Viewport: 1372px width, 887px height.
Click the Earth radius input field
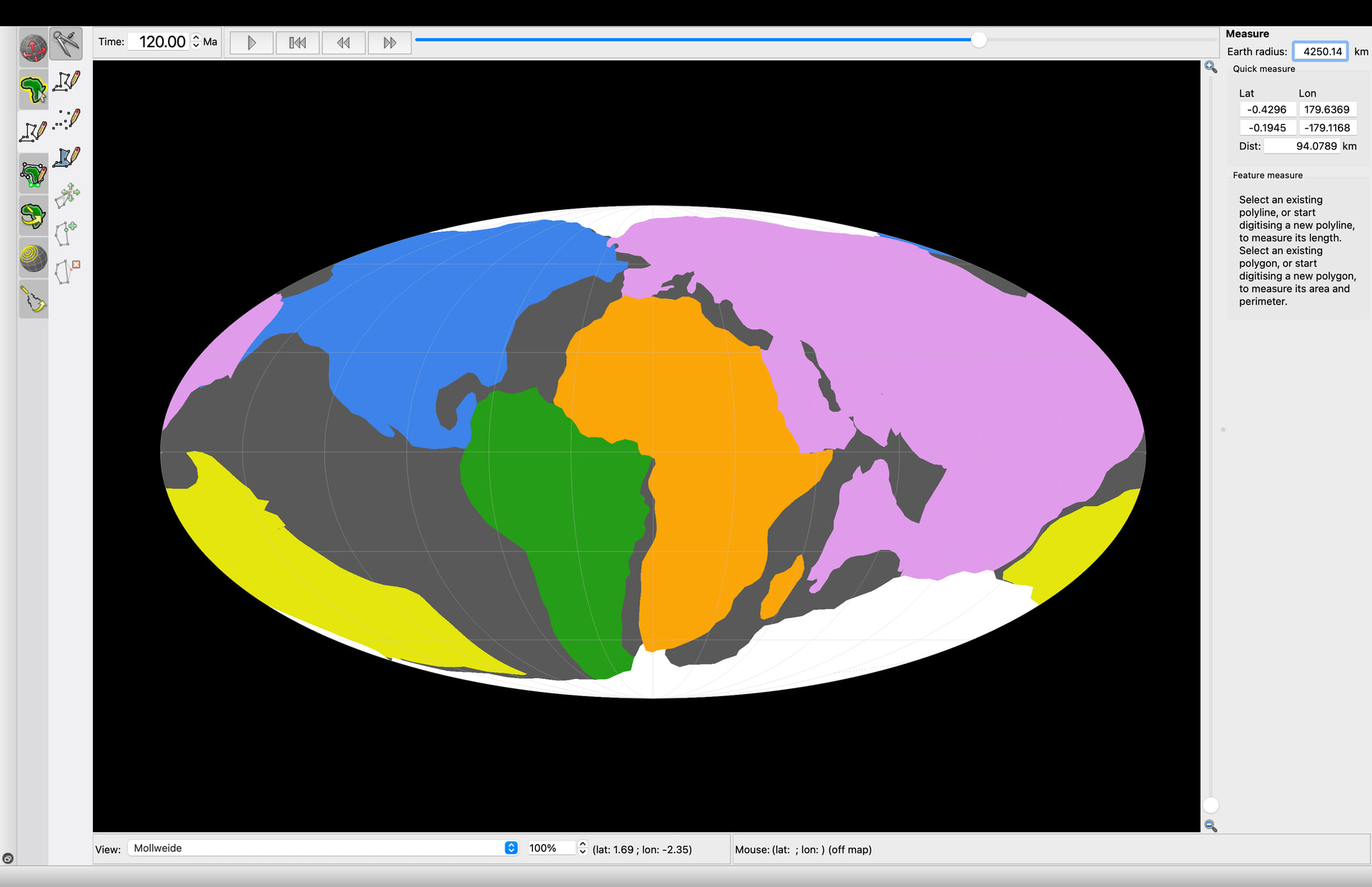1320,51
